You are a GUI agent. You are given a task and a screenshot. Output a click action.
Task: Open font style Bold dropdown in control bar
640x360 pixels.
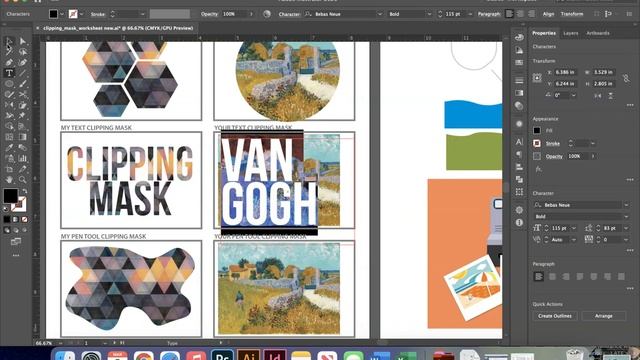click(x=429, y=14)
